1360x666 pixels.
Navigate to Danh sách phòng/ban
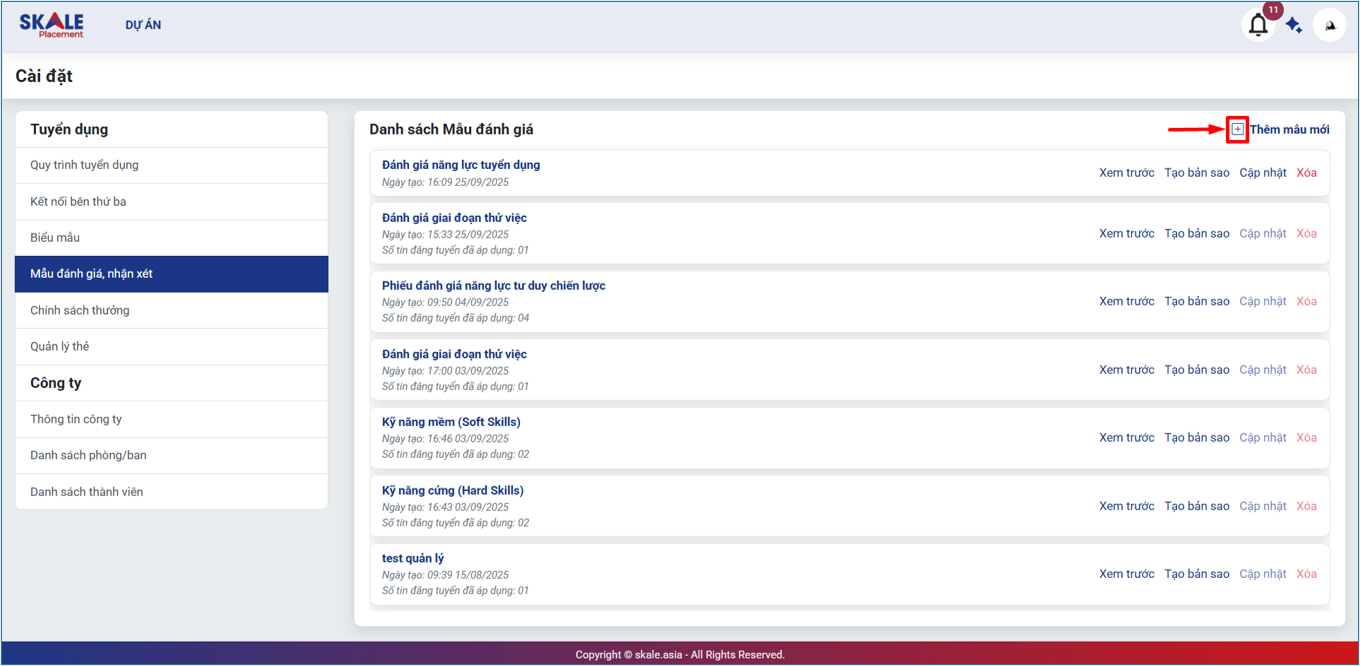[88, 456]
